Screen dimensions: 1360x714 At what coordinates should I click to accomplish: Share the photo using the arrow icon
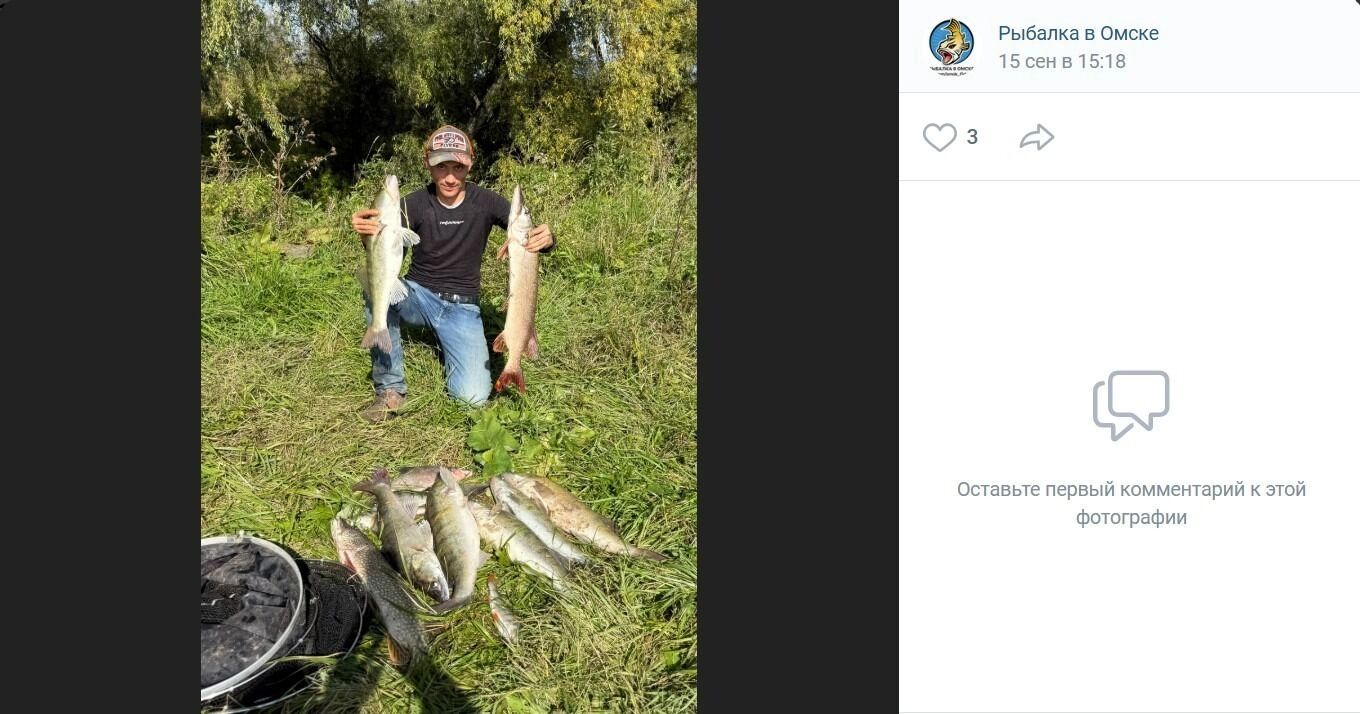(x=1037, y=137)
